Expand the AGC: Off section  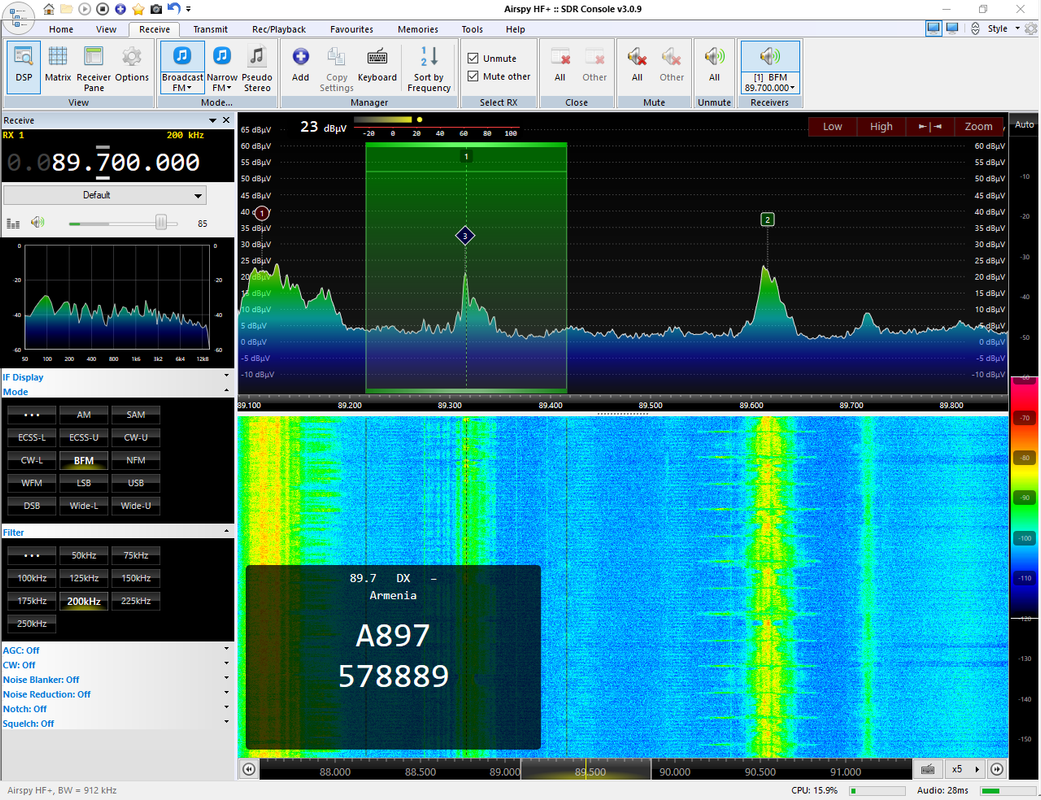(116, 650)
